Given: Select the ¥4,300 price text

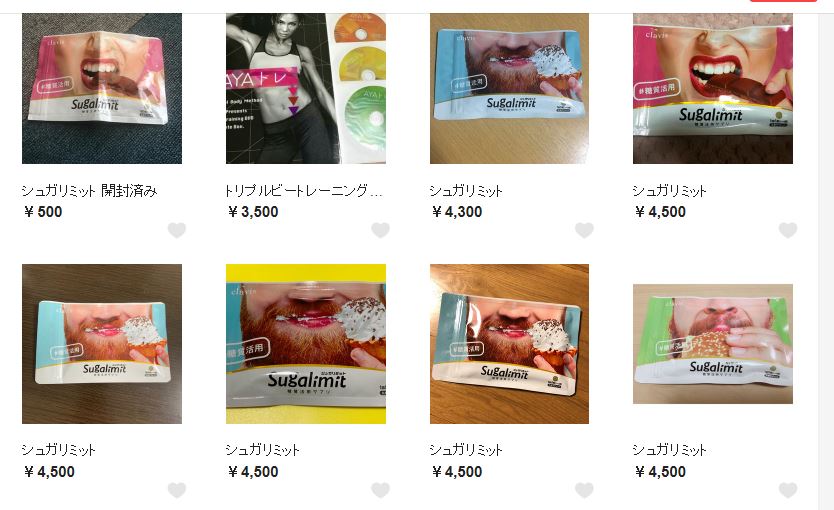Looking at the screenshot, I should [457, 212].
